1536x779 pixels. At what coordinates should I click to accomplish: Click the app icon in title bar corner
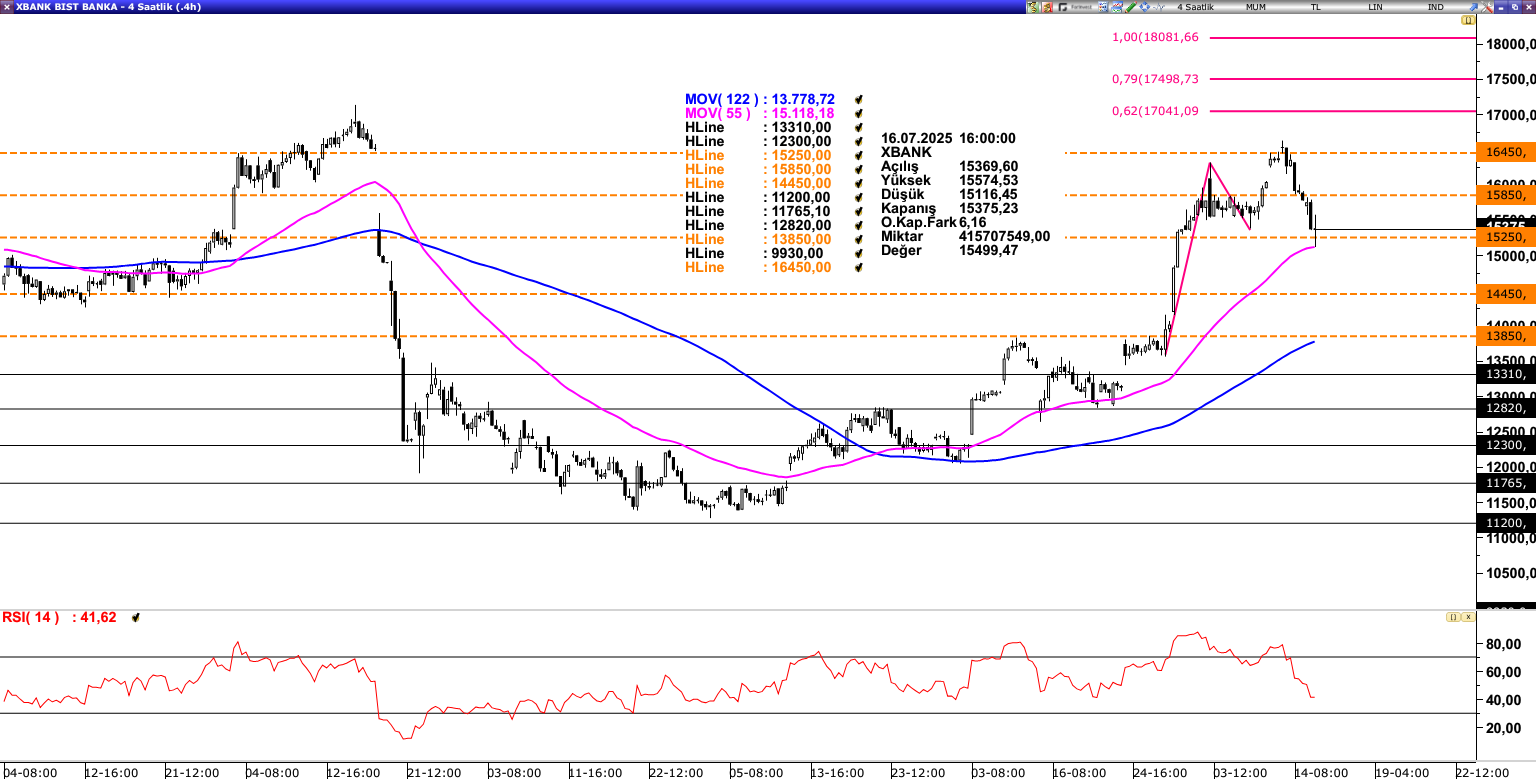tap(7, 7)
